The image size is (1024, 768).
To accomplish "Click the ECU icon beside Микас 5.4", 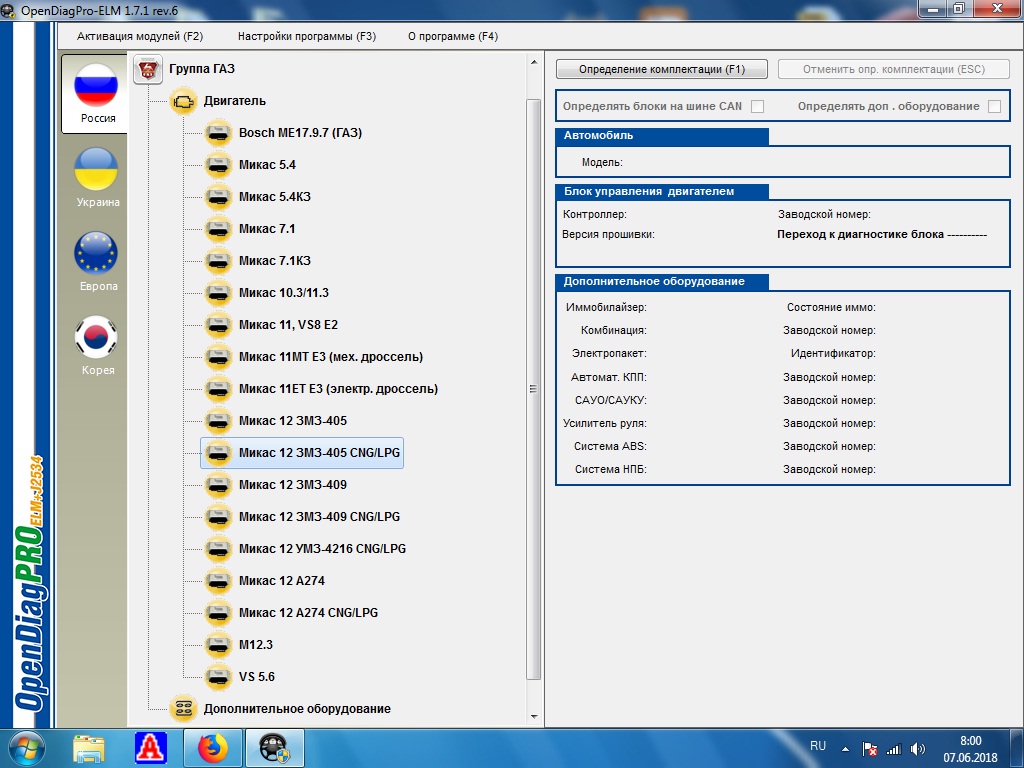I will 218,165.
